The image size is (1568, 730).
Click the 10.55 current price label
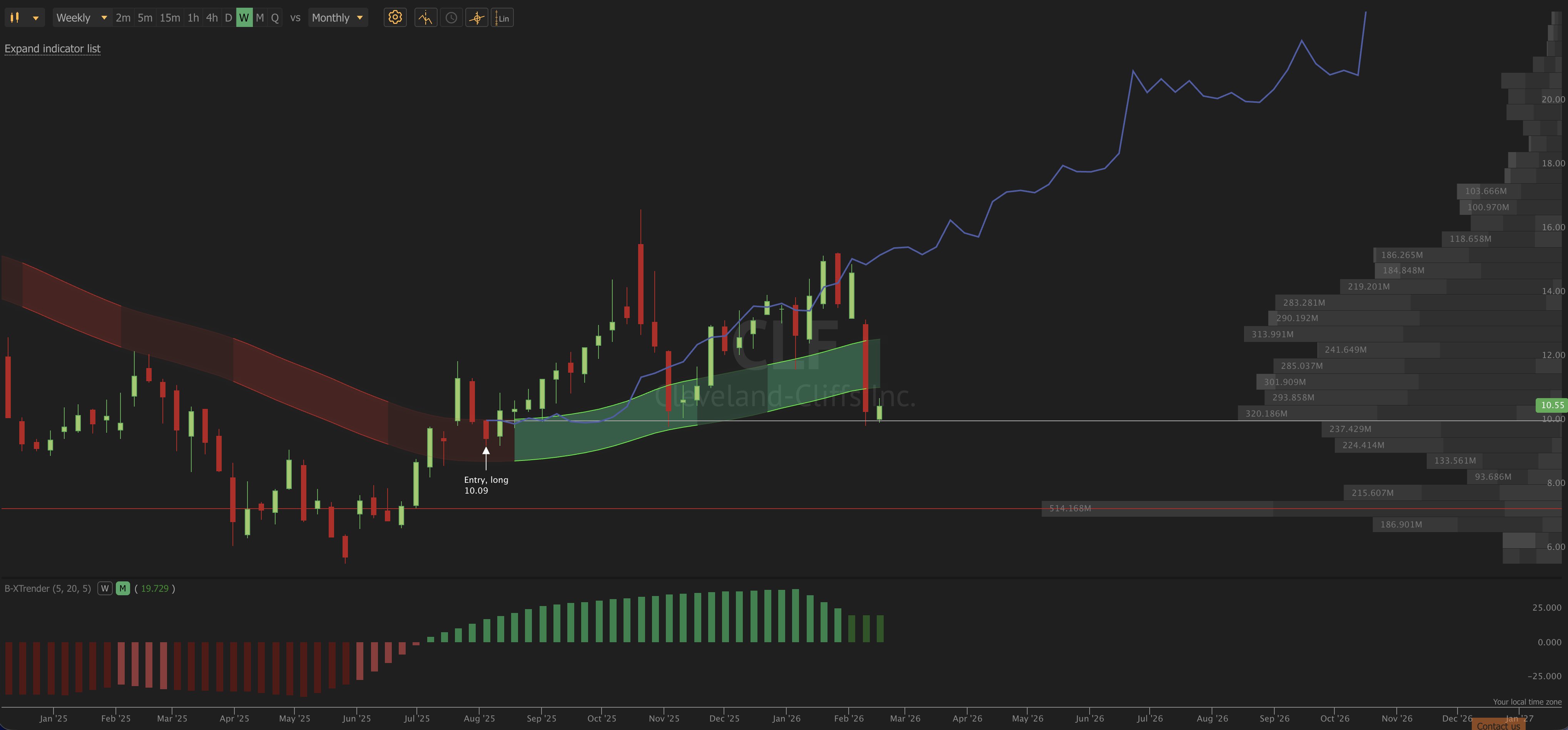pos(1551,405)
